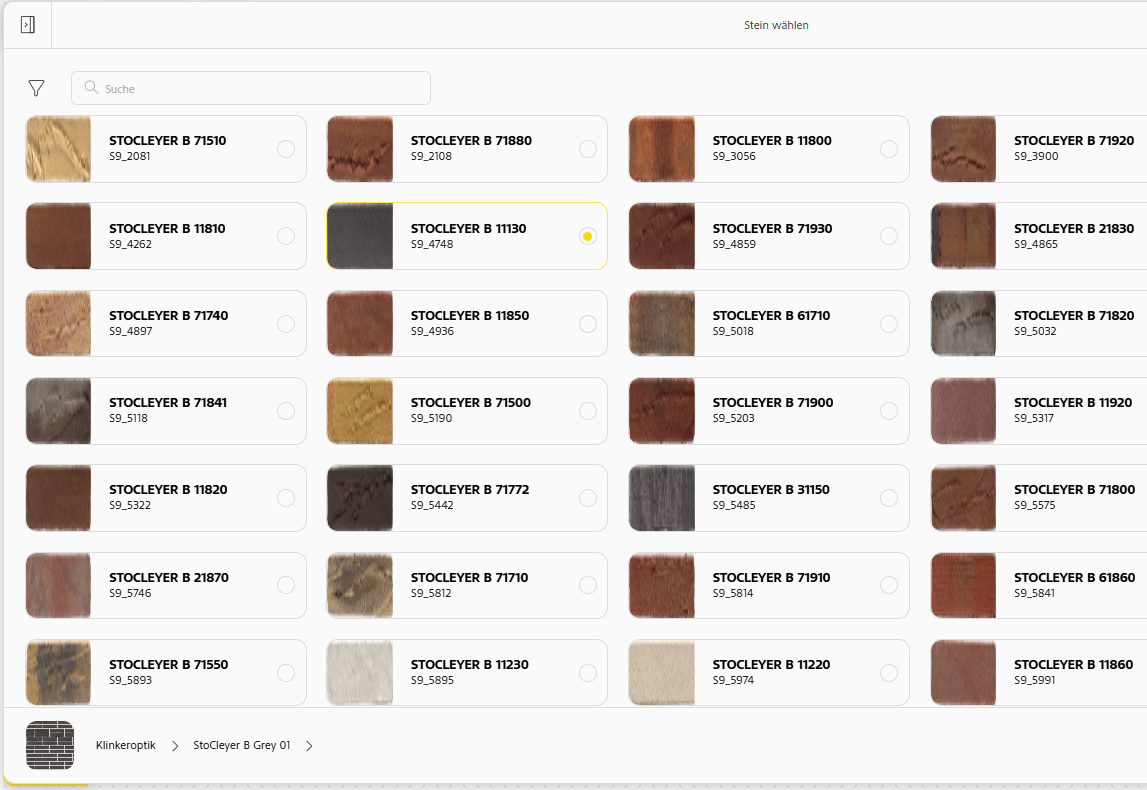Viewport: 1147px width, 790px height.
Task: Select the STOCLEYER B 71510 texture thumbnail
Action: point(59,149)
